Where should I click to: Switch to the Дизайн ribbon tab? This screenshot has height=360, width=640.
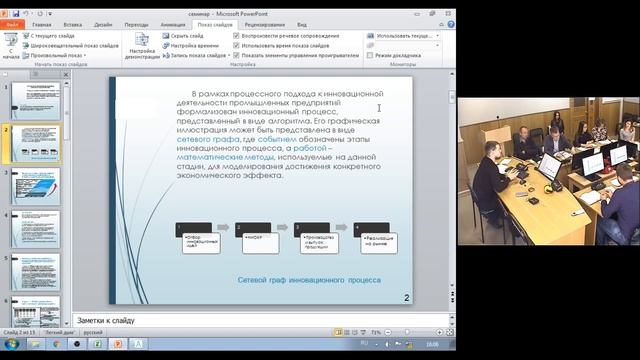(103, 25)
